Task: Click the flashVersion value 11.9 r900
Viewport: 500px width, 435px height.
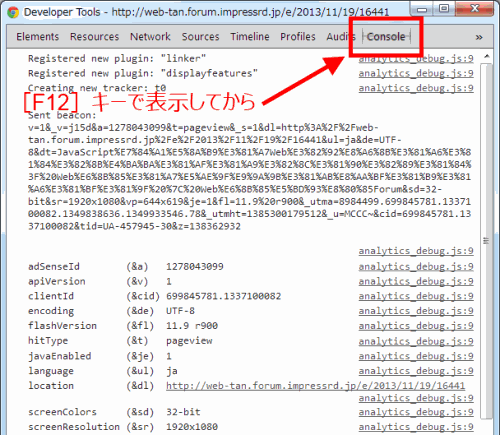Action: 192,326
